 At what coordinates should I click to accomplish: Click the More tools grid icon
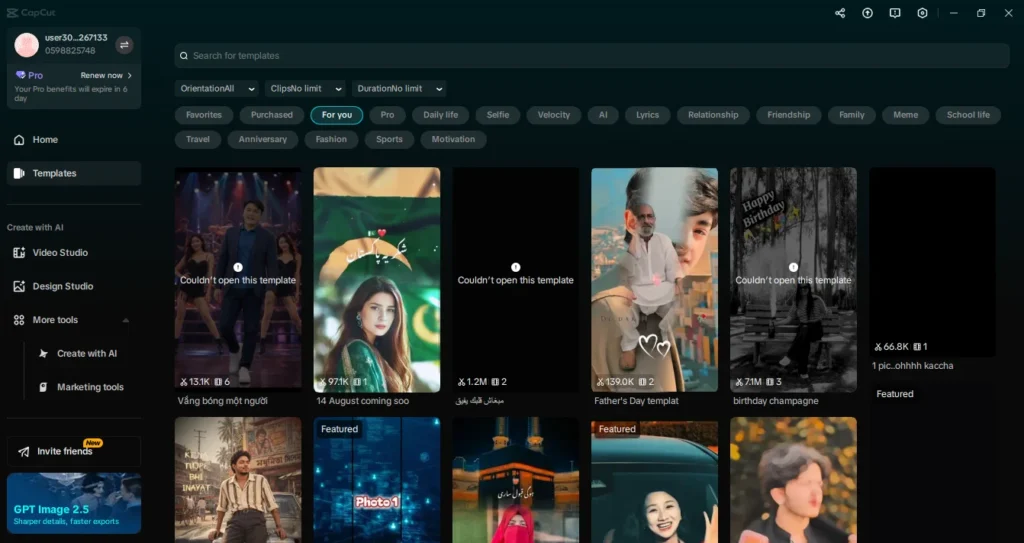(19, 320)
